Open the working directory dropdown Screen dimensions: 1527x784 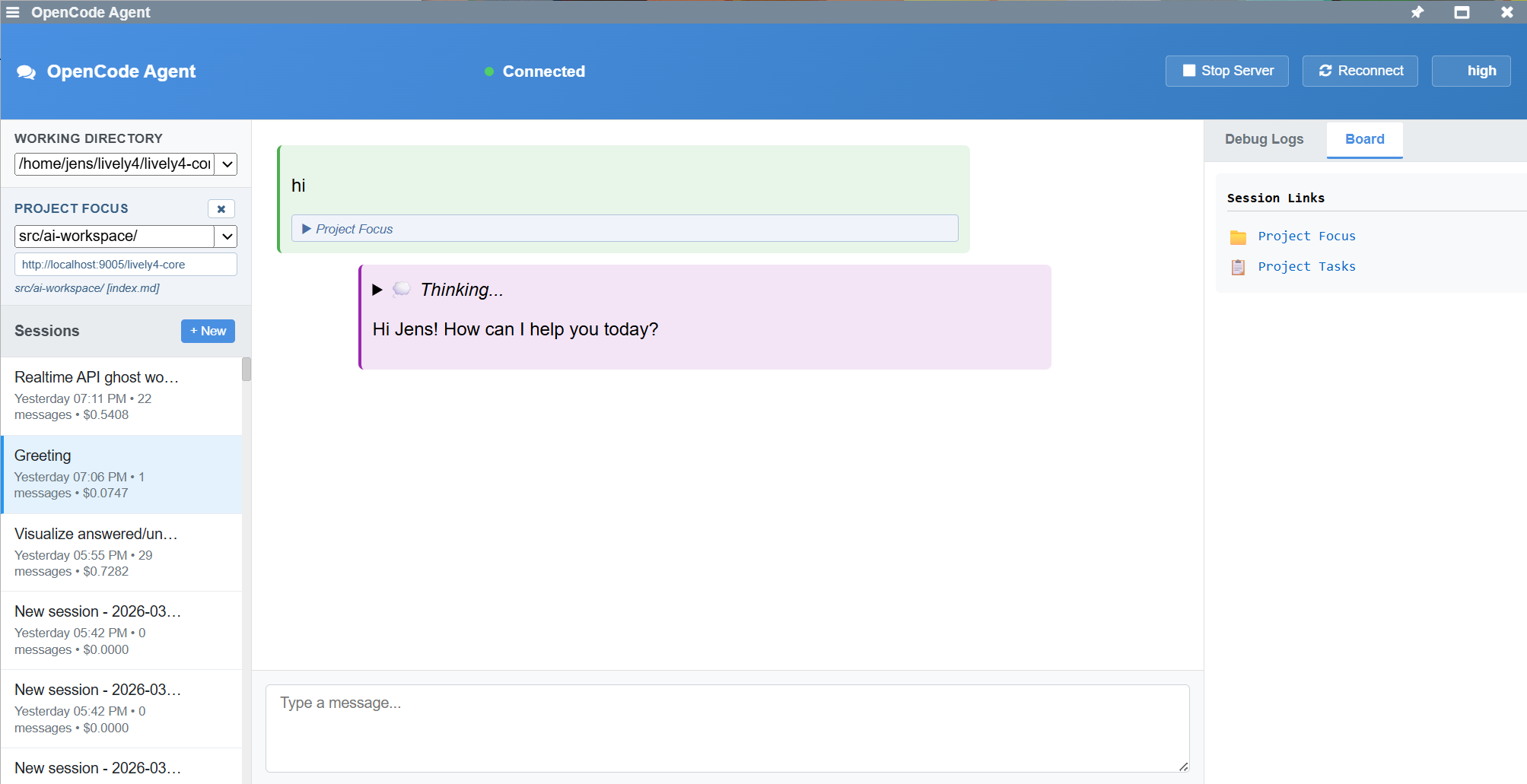(x=227, y=164)
